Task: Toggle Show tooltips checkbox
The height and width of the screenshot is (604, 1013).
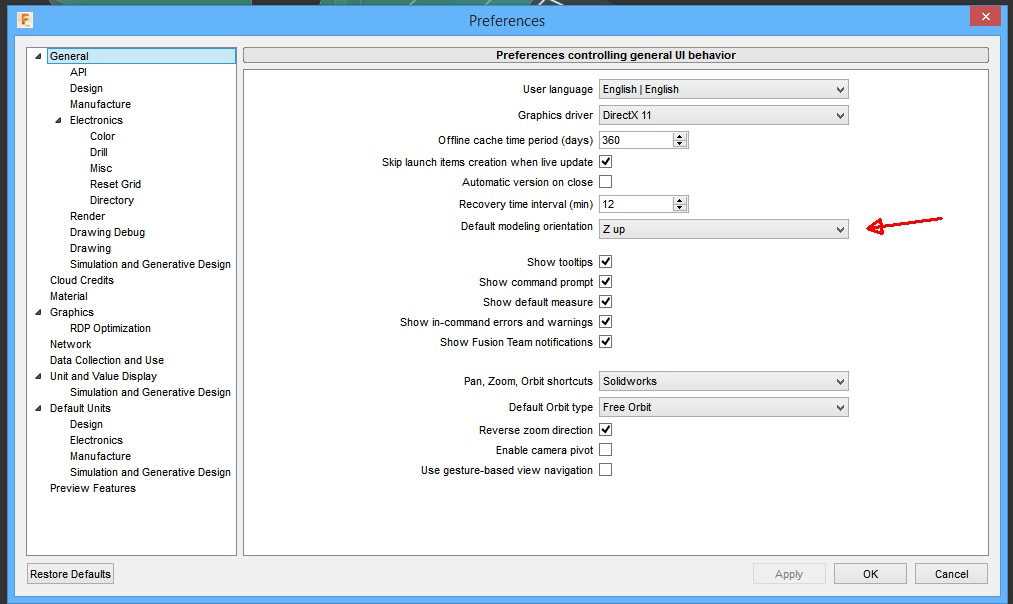Action: pyautogui.click(x=605, y=262)
